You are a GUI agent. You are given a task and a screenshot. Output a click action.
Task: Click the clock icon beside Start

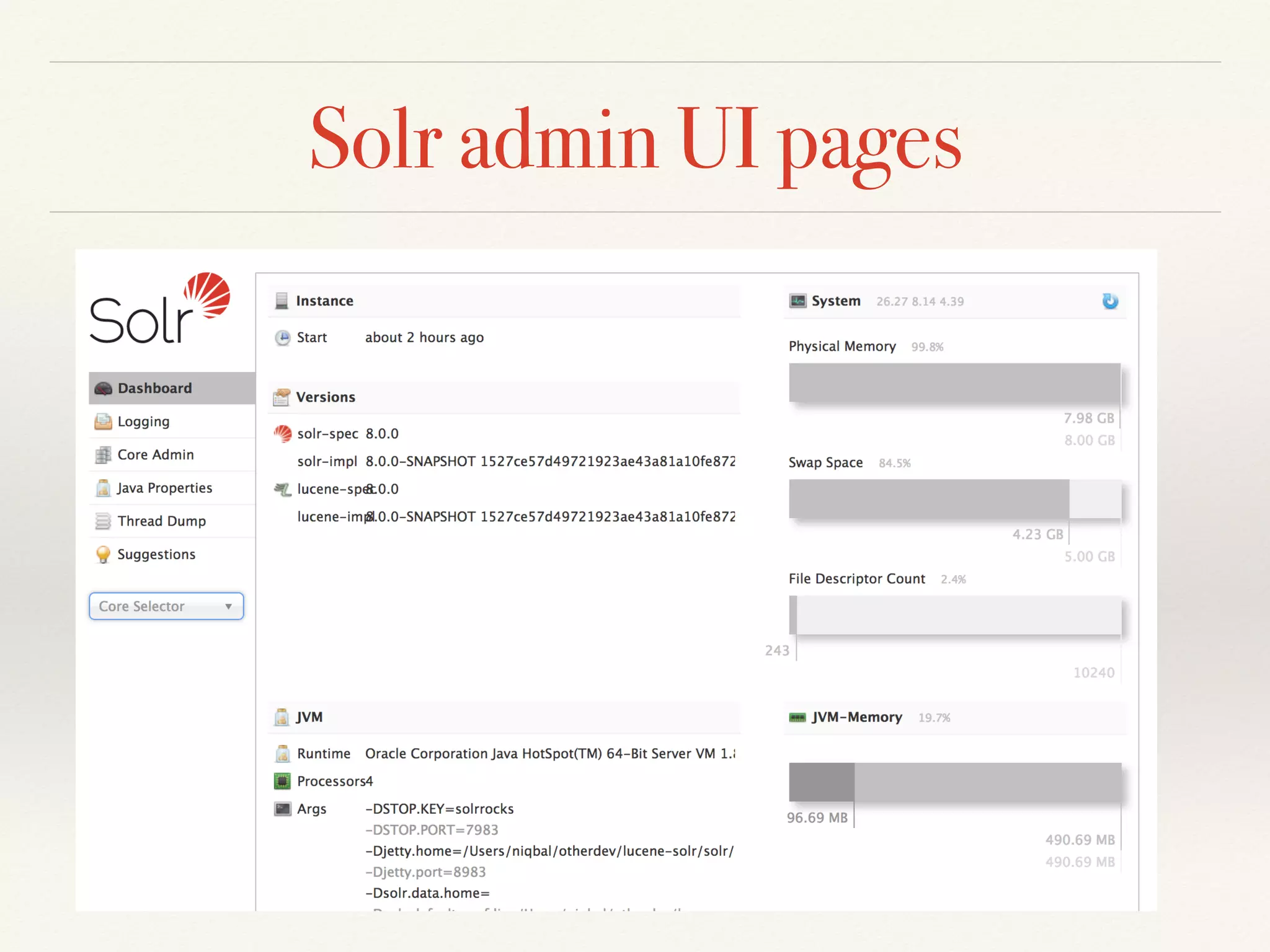(282, 338)
